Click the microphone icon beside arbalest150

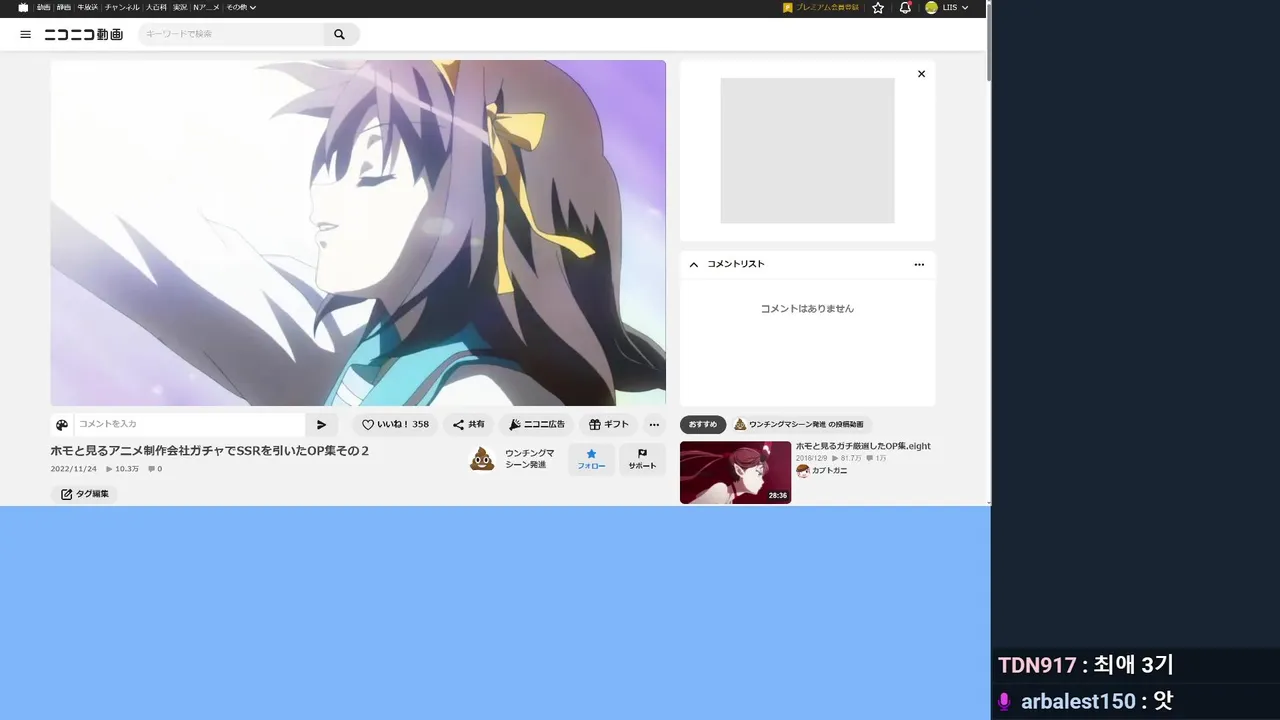pos(1005,701)
